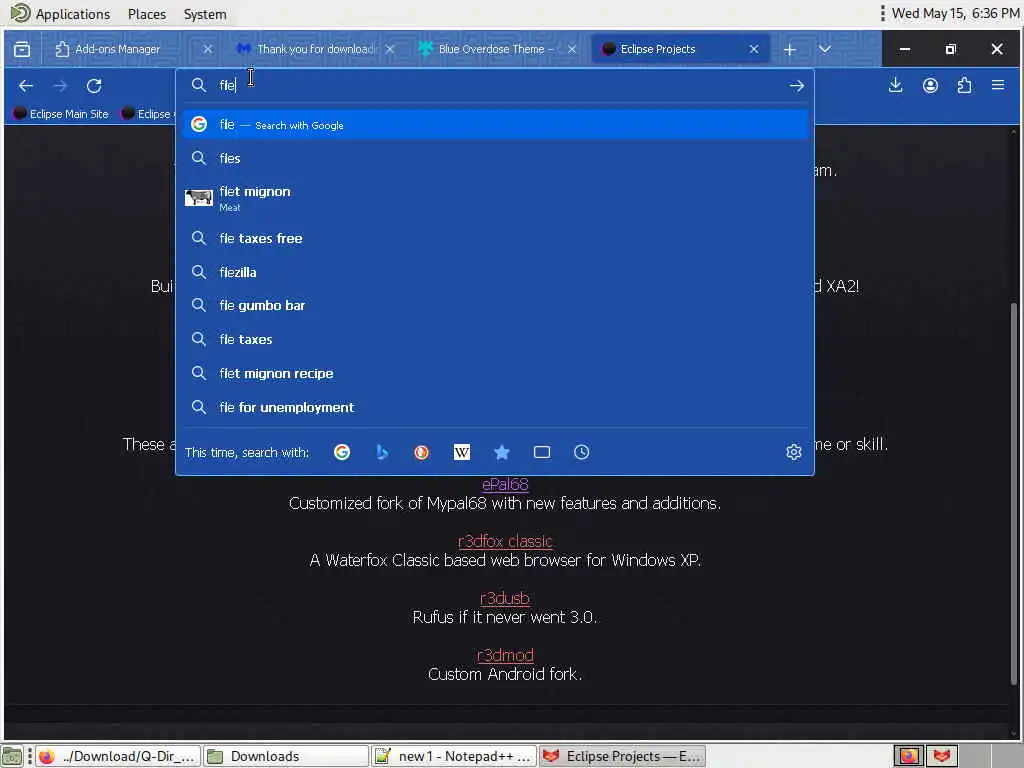Image resolution: width=1024 pixels, height=768 pixels.
Task: Open the Downloads folder taskbar item
Action: click(285, 756)
